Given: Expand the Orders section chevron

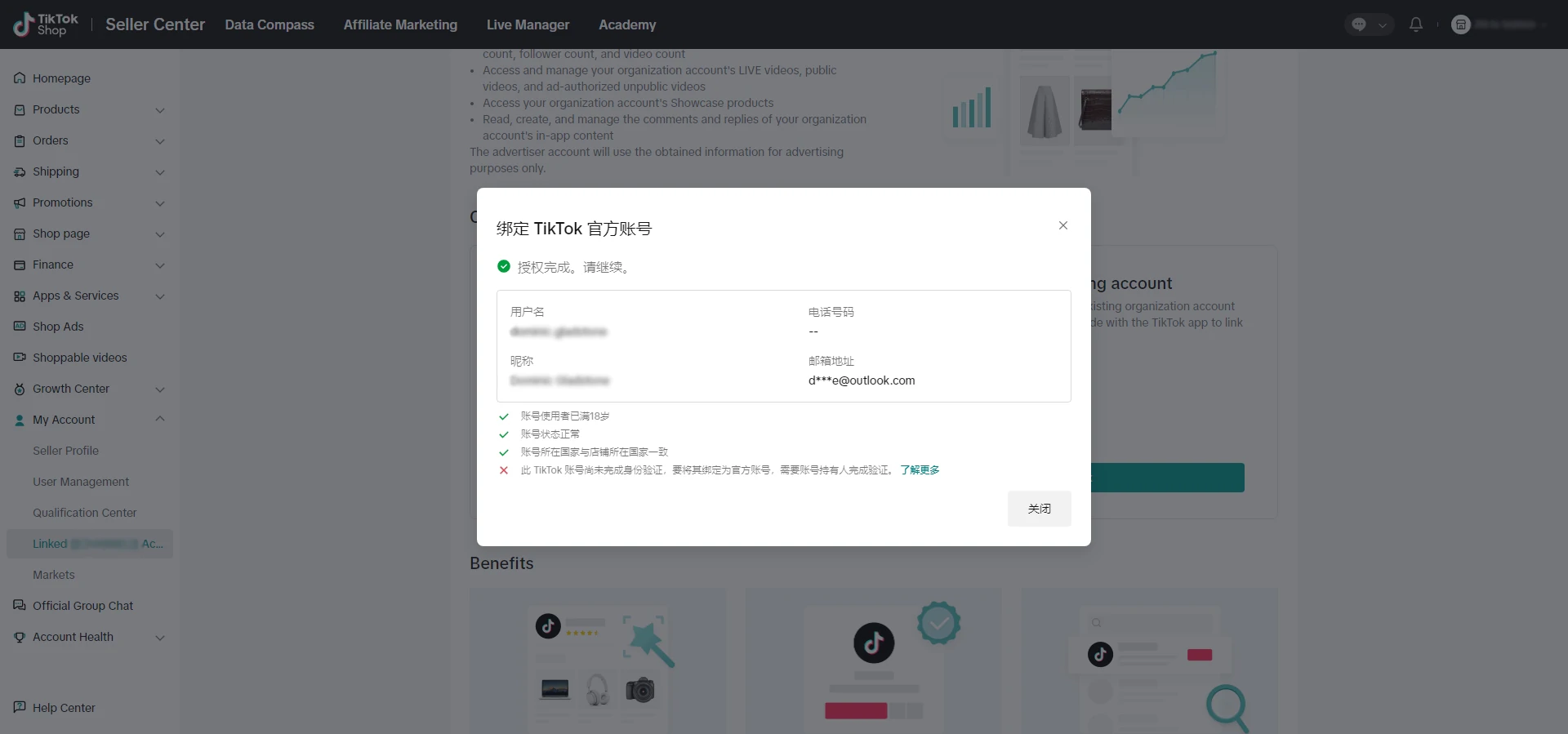Looking at the screenshot, I should [x=160, y=141].
